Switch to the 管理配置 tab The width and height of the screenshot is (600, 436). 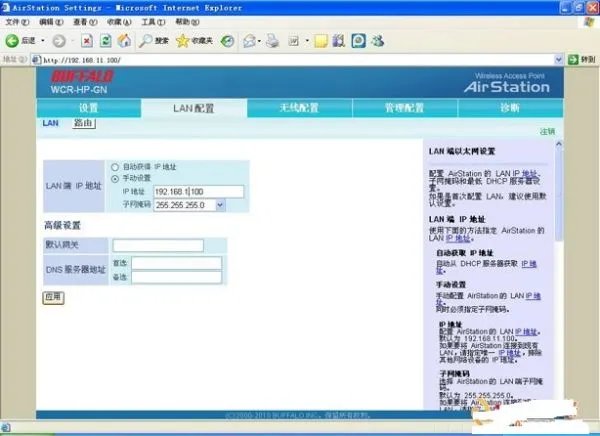(x=404, y=108)
